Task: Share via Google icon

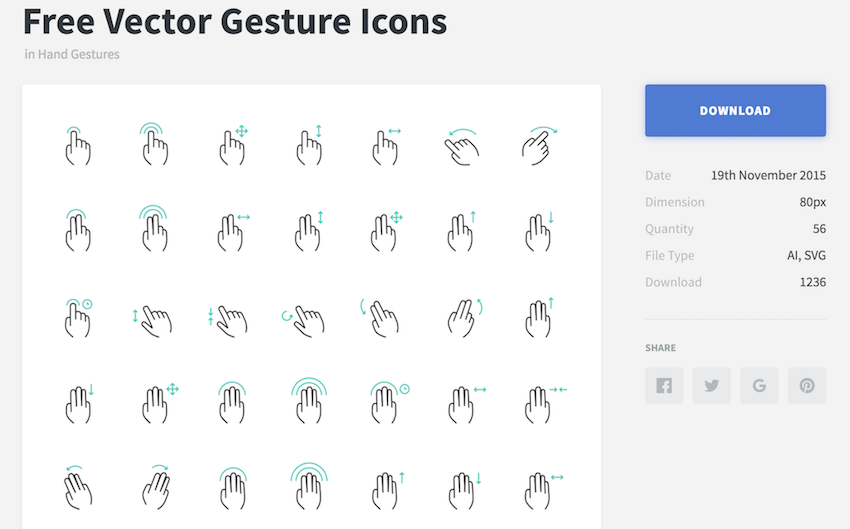Action: (x=759, y=386)
